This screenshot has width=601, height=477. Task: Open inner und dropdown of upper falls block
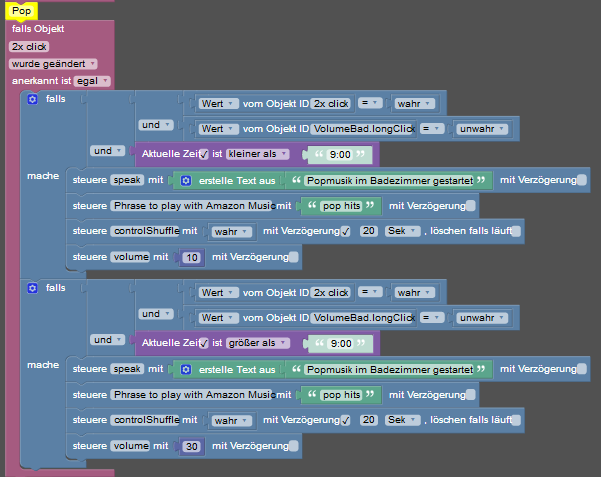click(x=156, y=125)
